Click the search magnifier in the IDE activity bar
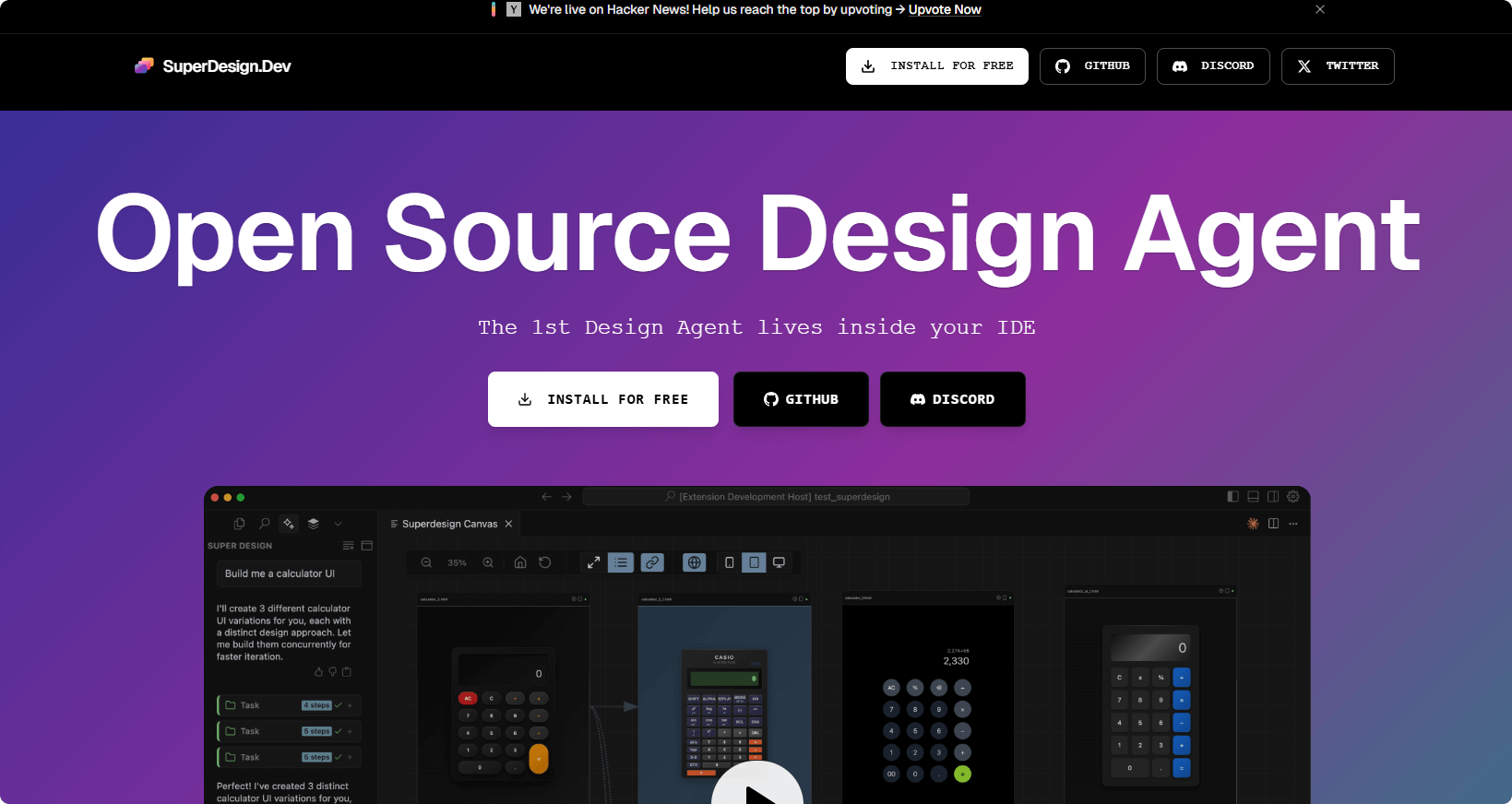This screenshot has width=1512, height=804. point(265,524)
